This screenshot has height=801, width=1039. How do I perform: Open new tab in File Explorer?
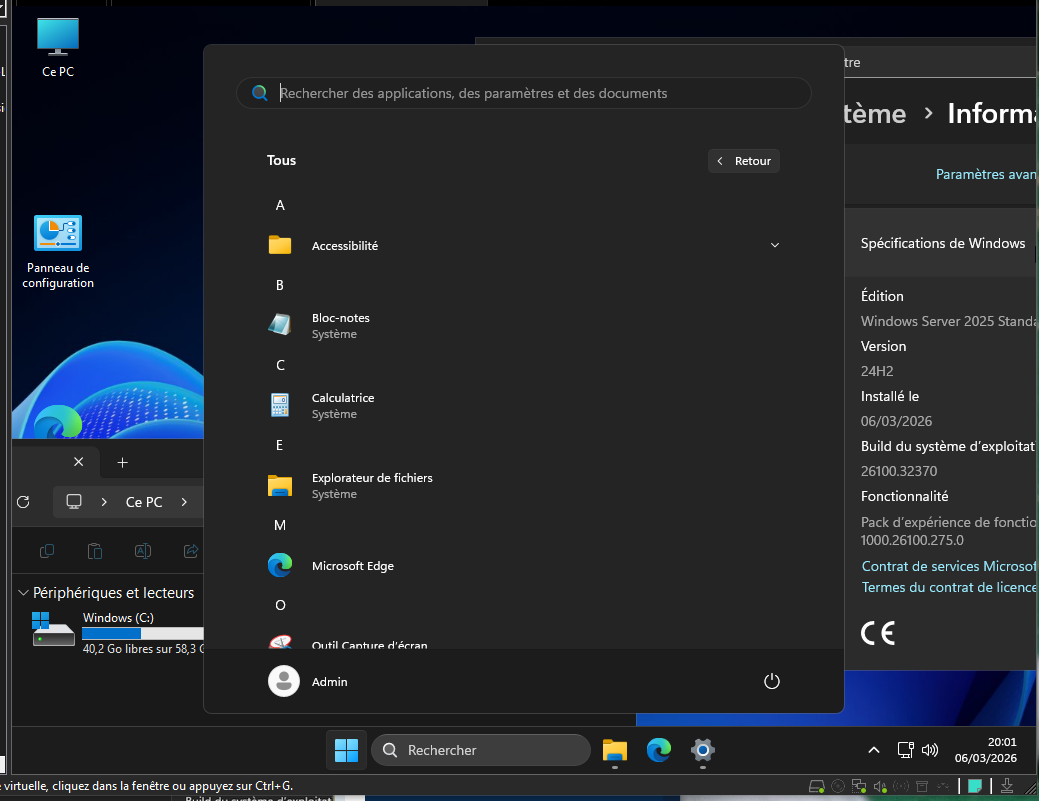point(123,462)
